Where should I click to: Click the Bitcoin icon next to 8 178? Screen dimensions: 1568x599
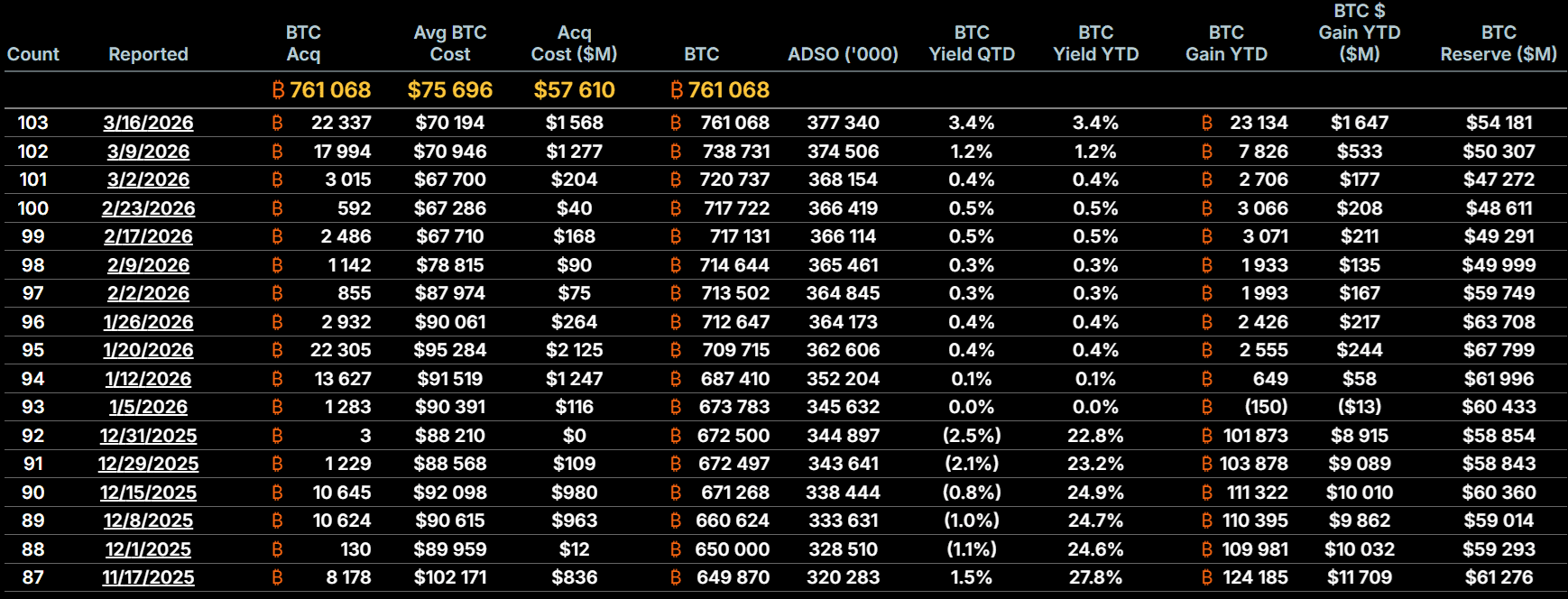coord(277,577)
